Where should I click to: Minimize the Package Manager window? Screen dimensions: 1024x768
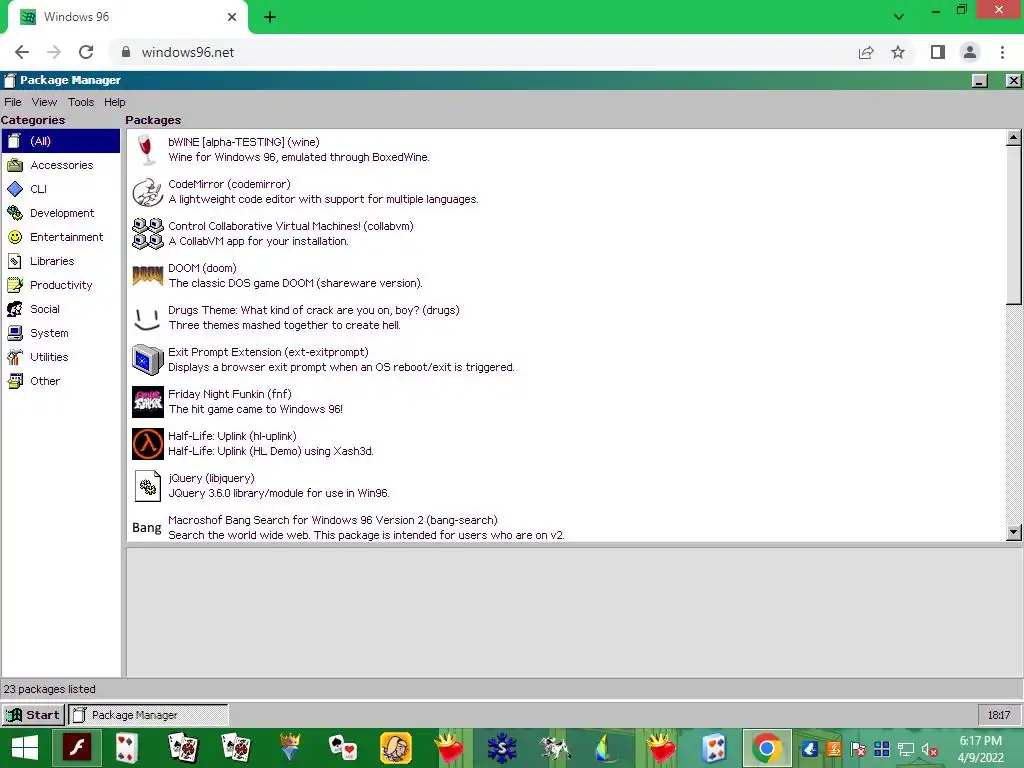click(980, 80)
